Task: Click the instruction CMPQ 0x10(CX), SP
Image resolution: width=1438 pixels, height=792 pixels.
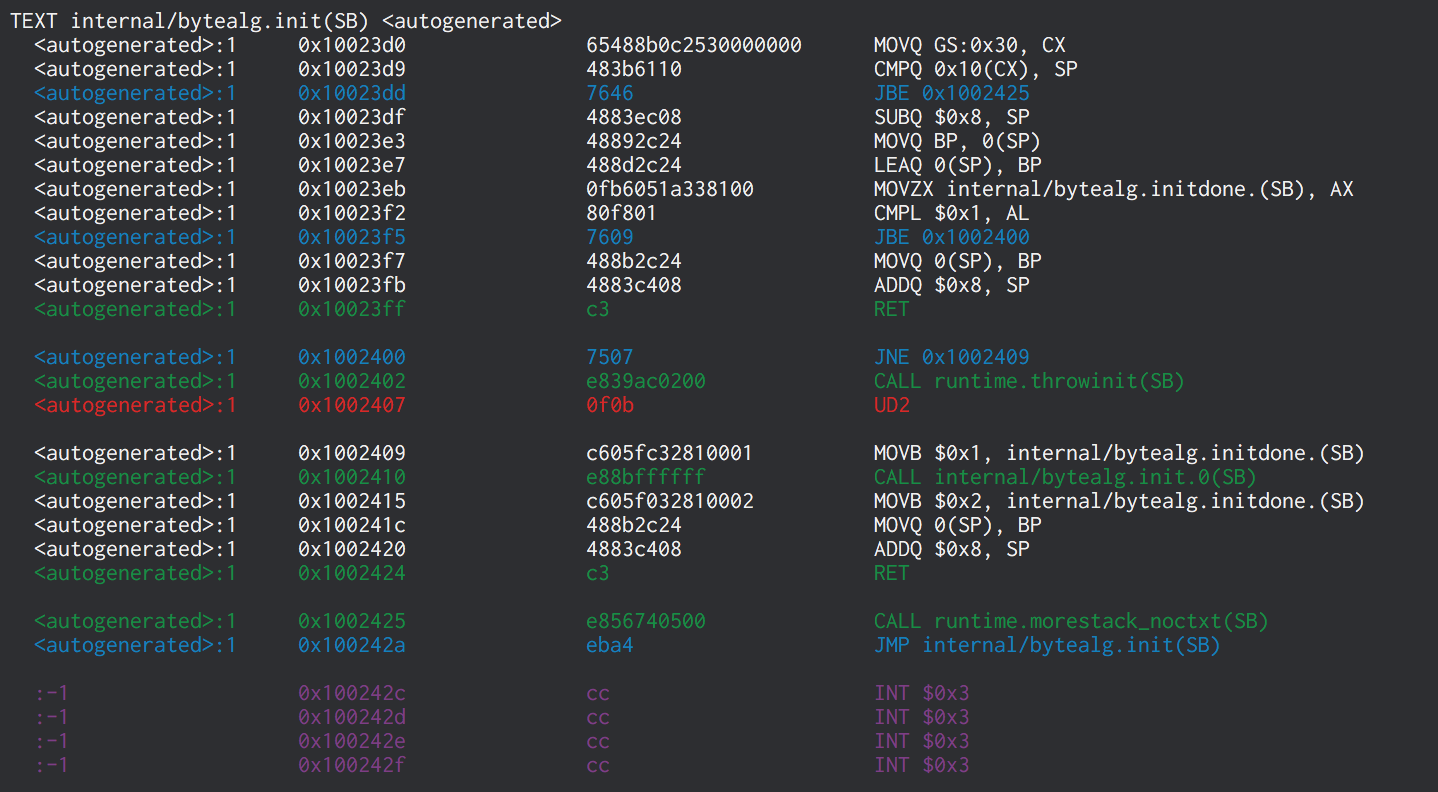Action: click(975, 69)
